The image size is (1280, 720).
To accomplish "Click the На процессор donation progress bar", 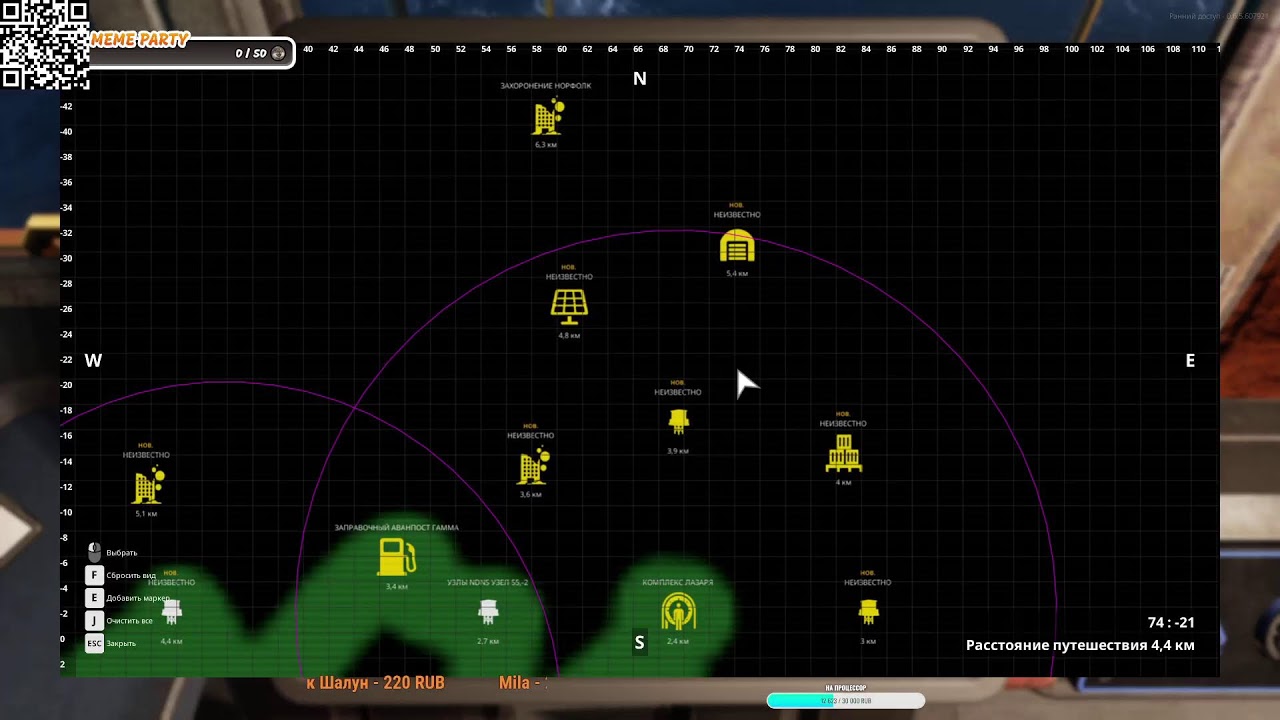I will (x=846, y=701).
